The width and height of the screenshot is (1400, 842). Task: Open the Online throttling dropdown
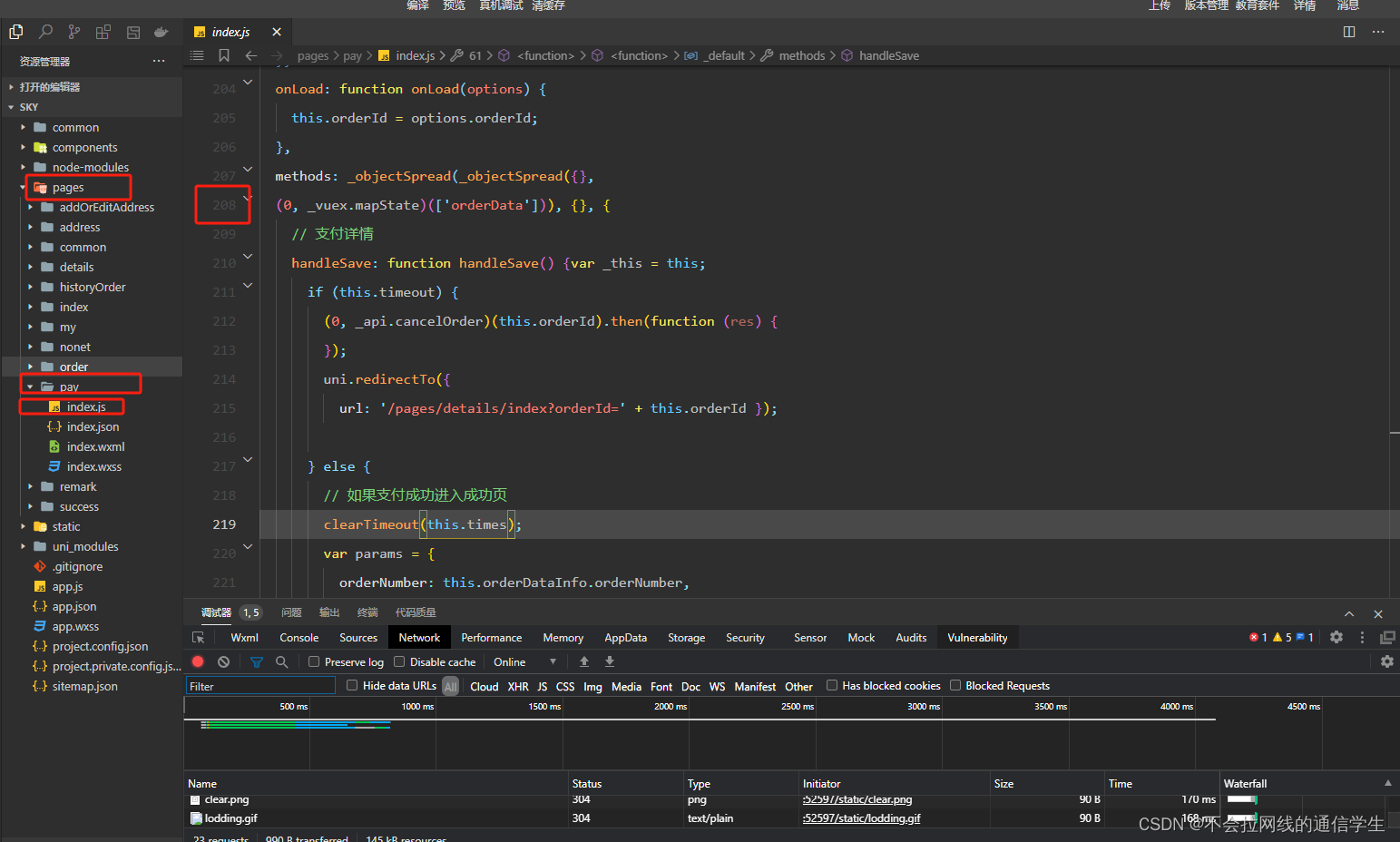coord(524,661)
